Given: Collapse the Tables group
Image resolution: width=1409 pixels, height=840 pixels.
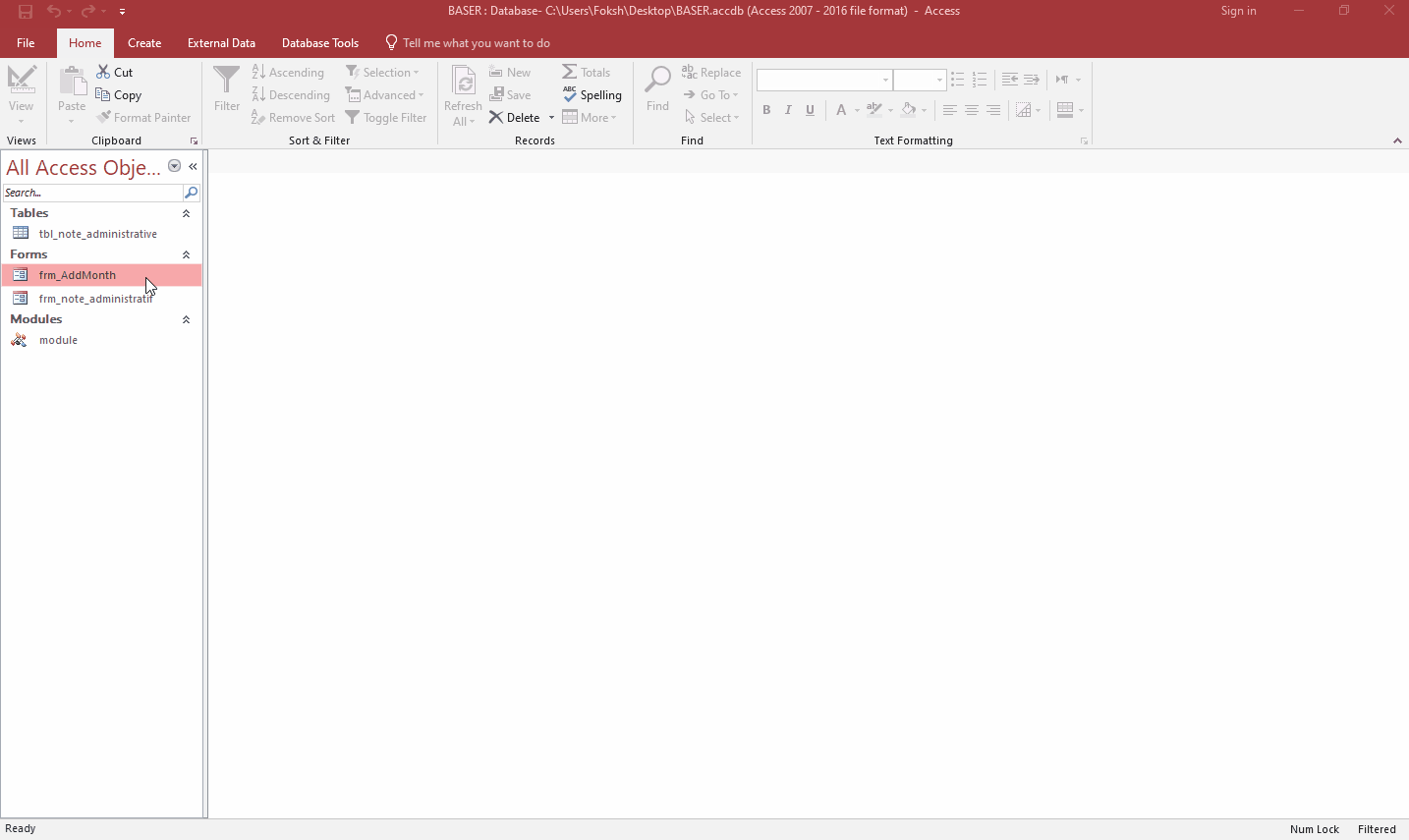Looking at the screenshot, I should click(186, 213).
